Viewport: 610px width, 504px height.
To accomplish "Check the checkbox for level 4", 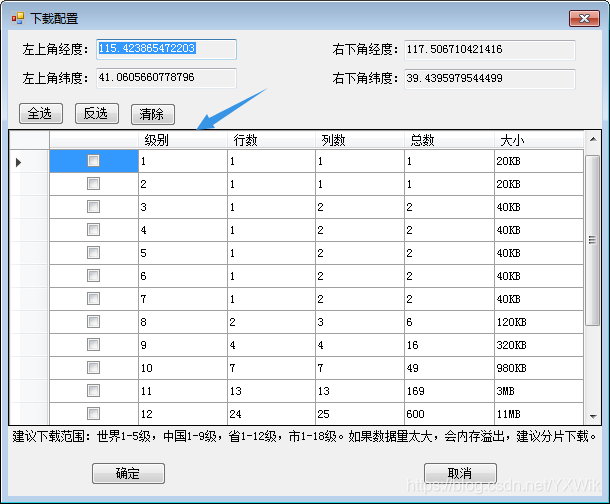I will [93, 229].
